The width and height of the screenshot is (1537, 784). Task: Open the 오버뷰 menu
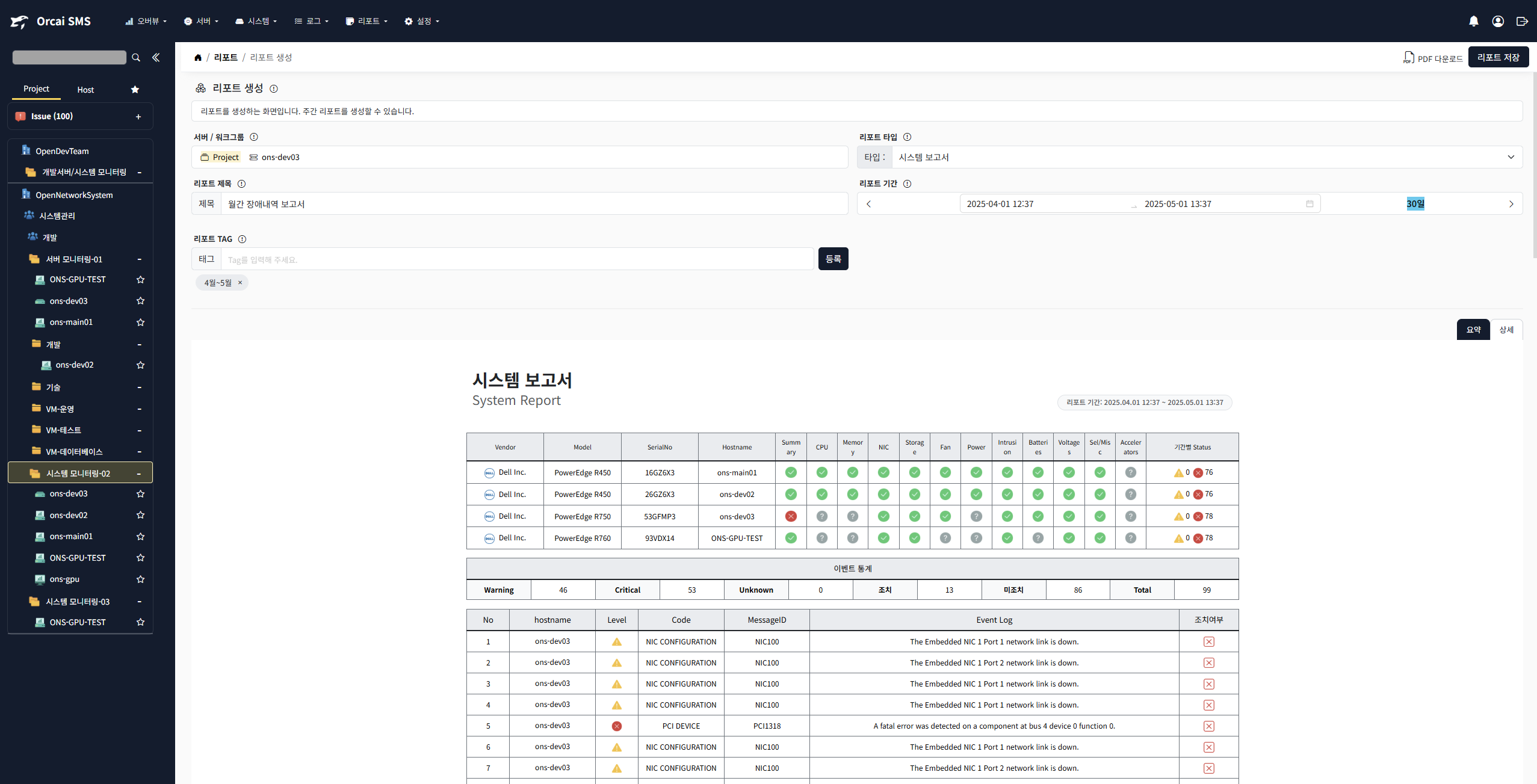(x=146, y=21)
